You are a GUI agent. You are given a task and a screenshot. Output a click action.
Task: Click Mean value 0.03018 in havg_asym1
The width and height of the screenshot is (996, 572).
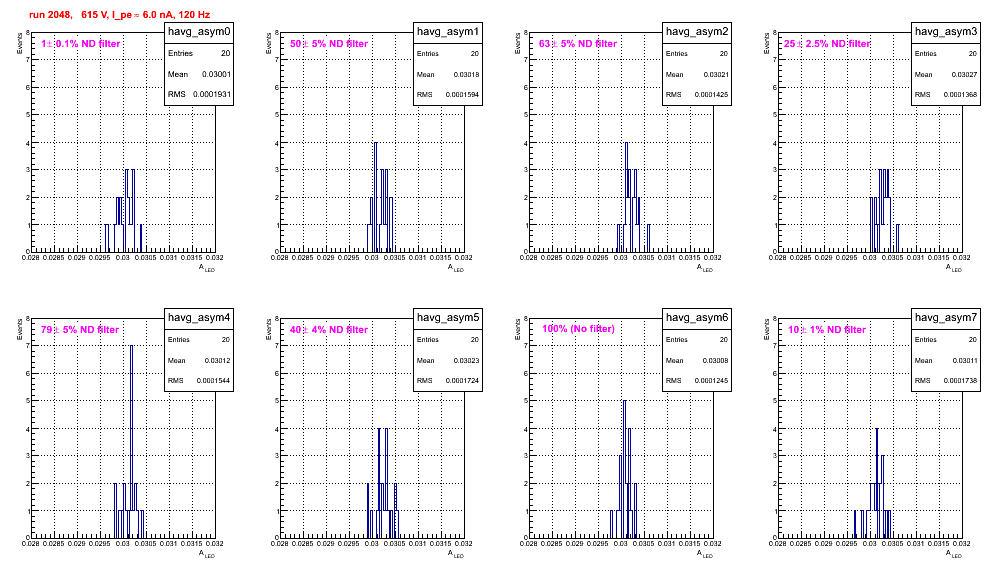(466, 74)
